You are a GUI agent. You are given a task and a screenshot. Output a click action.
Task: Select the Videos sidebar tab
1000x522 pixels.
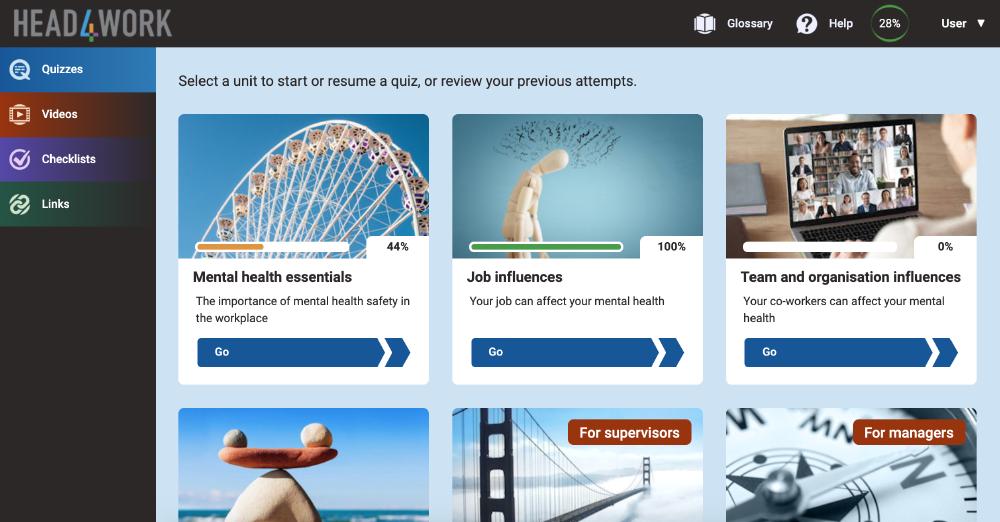(78, 115)
